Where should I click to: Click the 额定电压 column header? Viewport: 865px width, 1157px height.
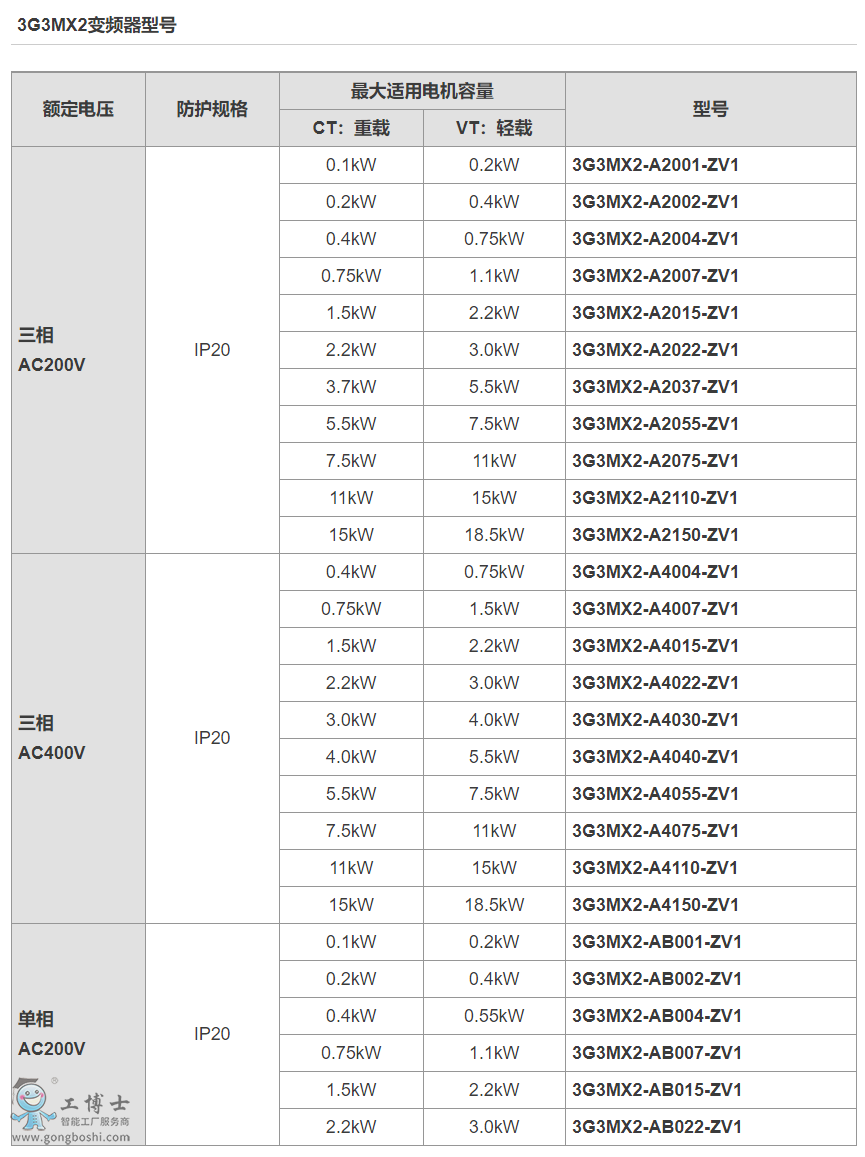point(78,109)
